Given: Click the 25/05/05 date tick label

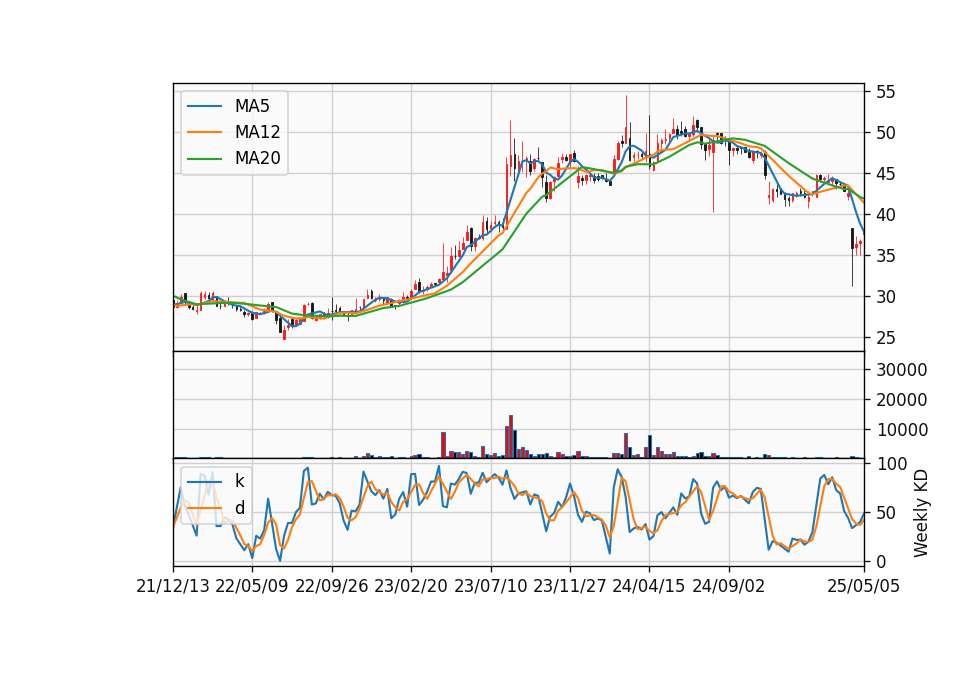Looking at the screenshot, I should [864, 586].
